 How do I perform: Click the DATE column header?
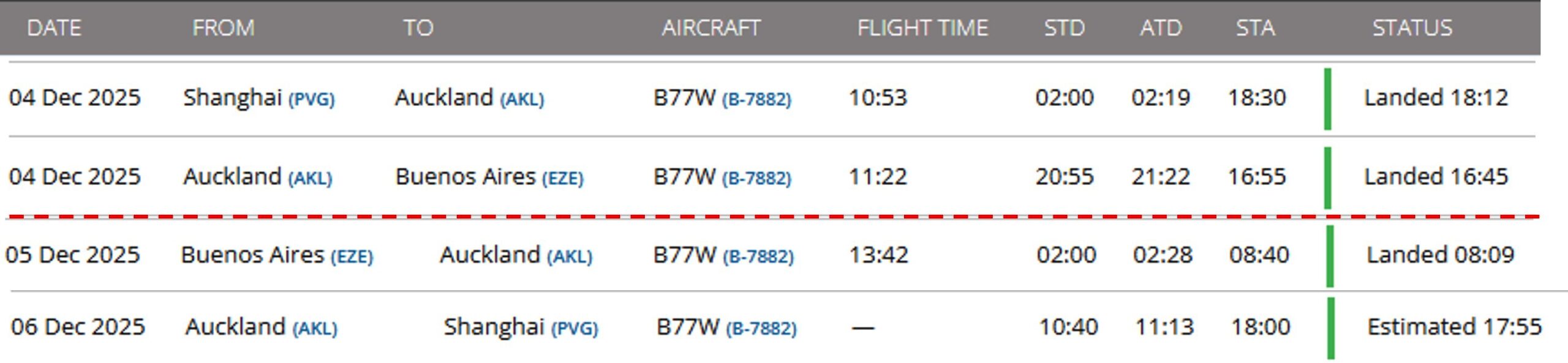[x=54, y=28]
